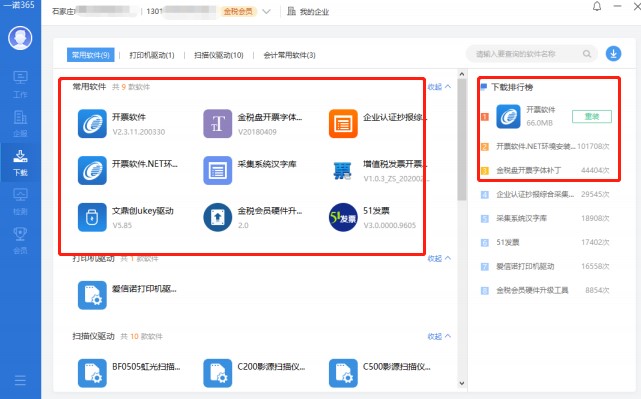Switch to the 会计常用软件(3) tab
This screenshot has height=399, width=641.
[x=289, y=55]
